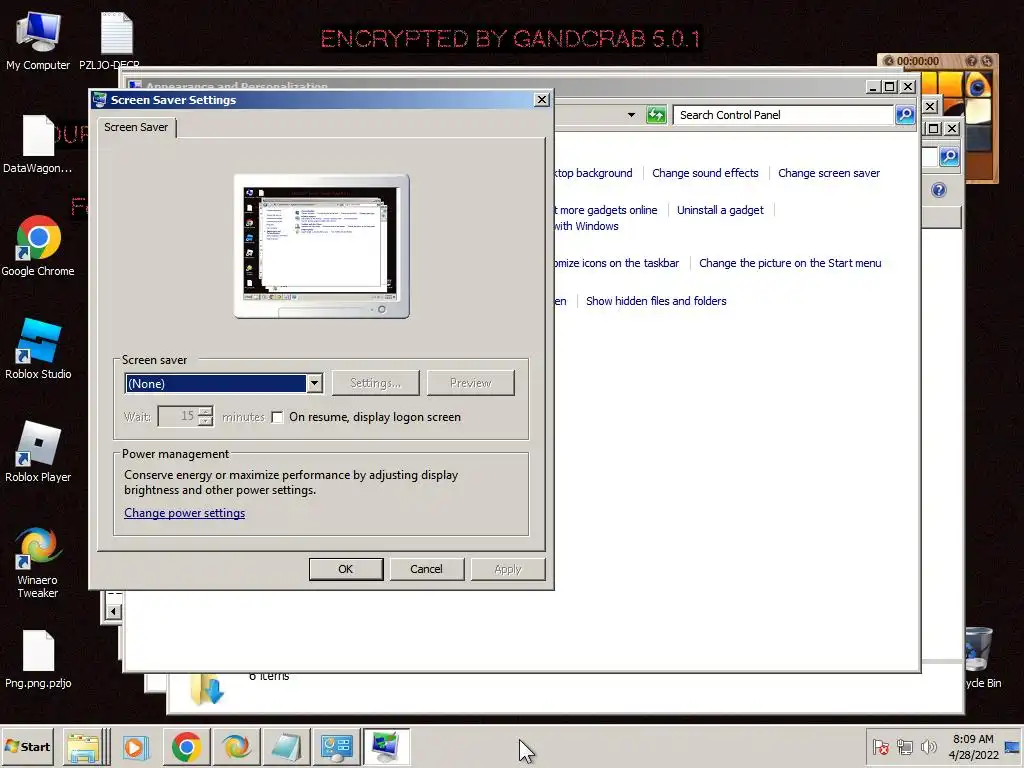Open Change screen saver link
The height and width of the screenshot is (768, 1024).
coord(829,173)
